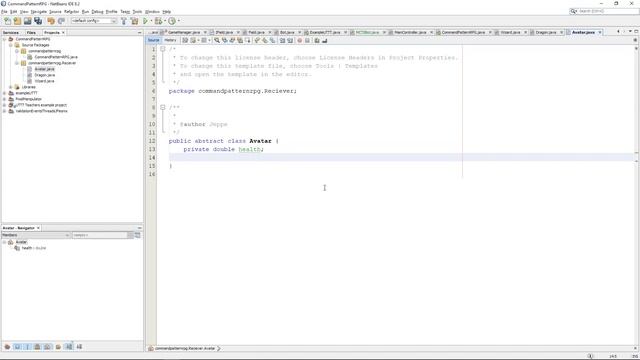This screenshot has width=640, height=360.
Task: Click the Avatar class icon in Navigator
Action: 11,242
